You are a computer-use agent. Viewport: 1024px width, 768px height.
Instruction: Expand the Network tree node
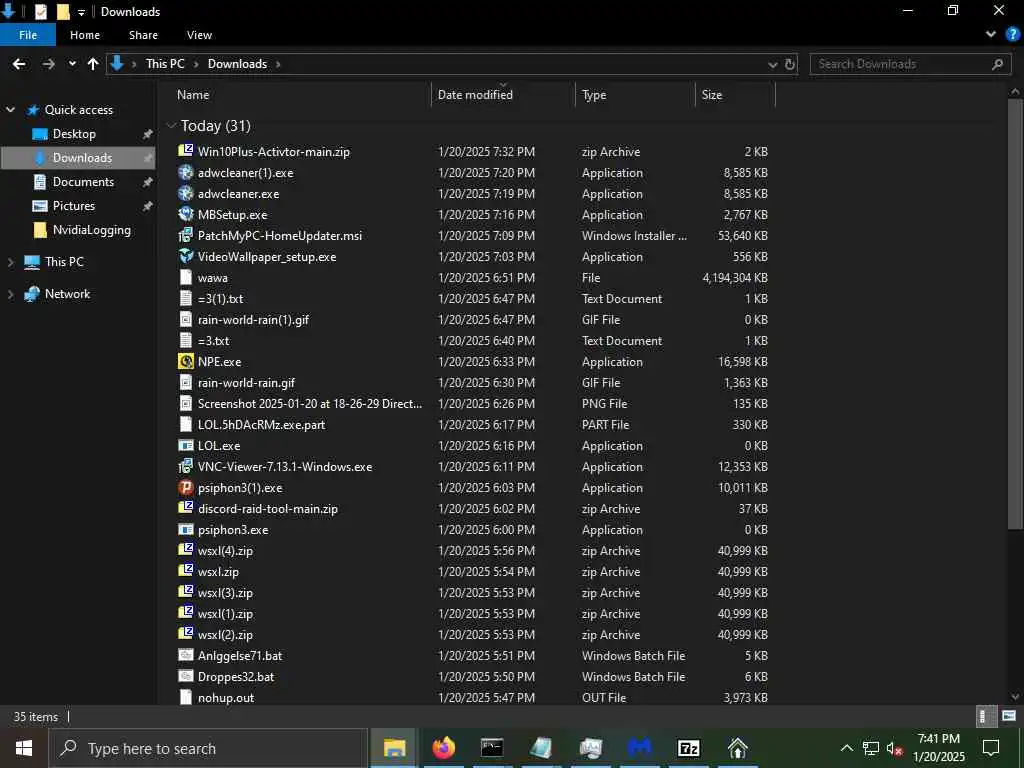(x=10, y=294)
